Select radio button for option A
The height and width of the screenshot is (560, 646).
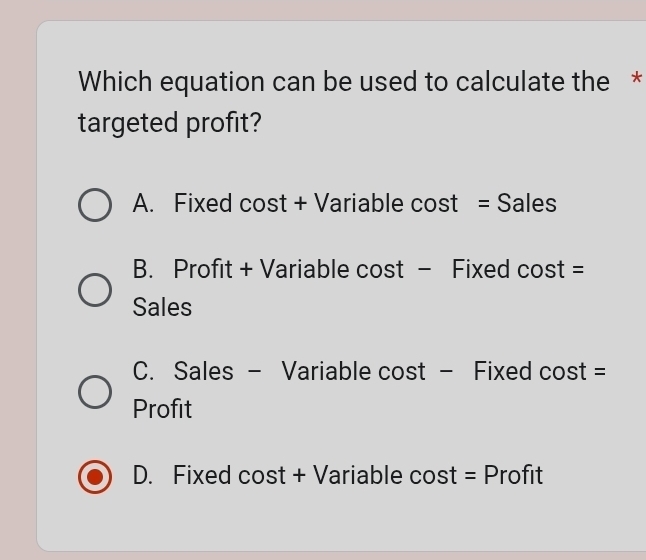(95, 205)
